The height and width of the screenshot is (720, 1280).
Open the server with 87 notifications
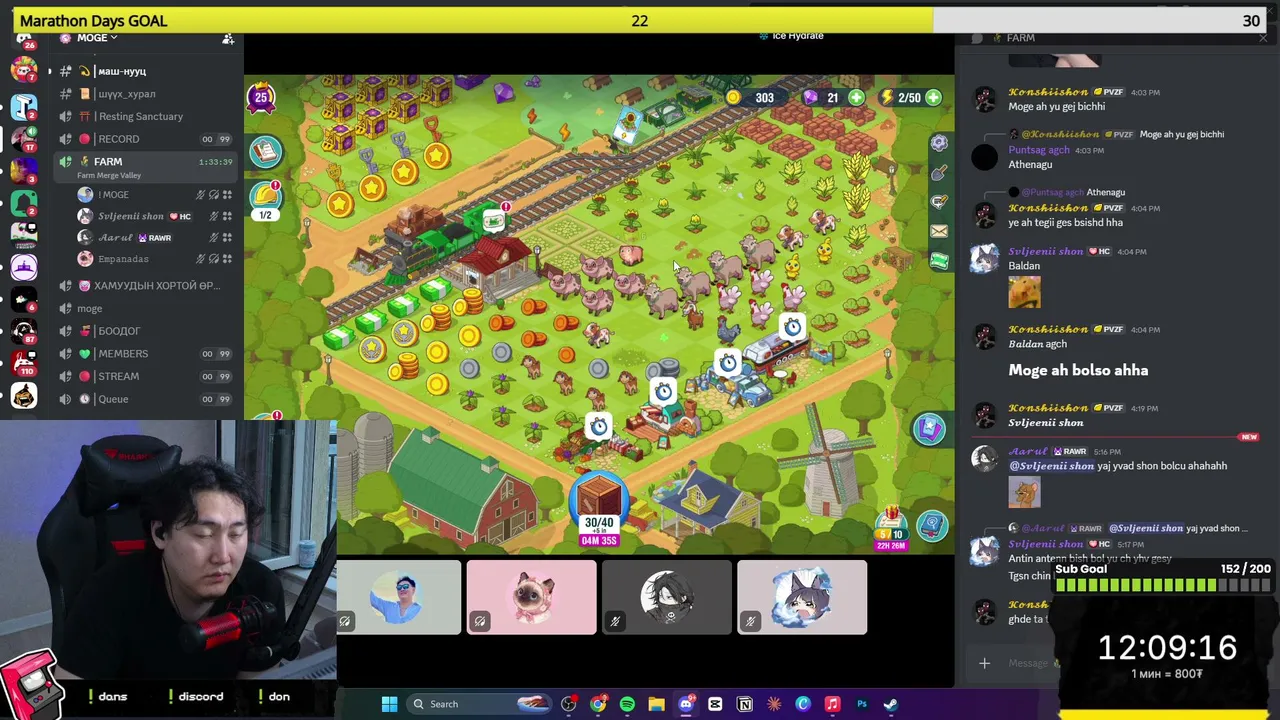[x=24, y=330]
